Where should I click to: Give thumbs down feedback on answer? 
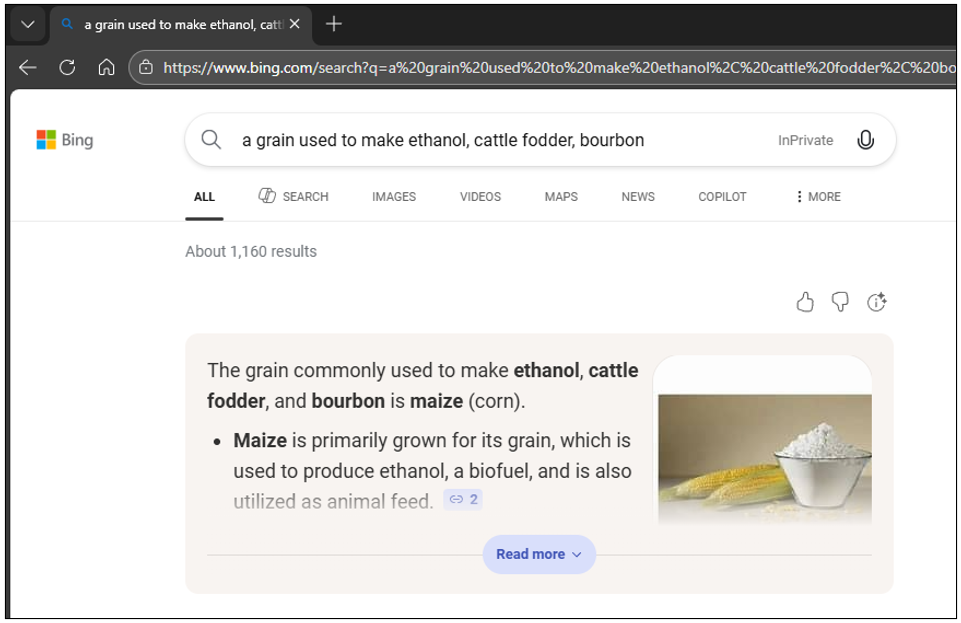(841, 302)
